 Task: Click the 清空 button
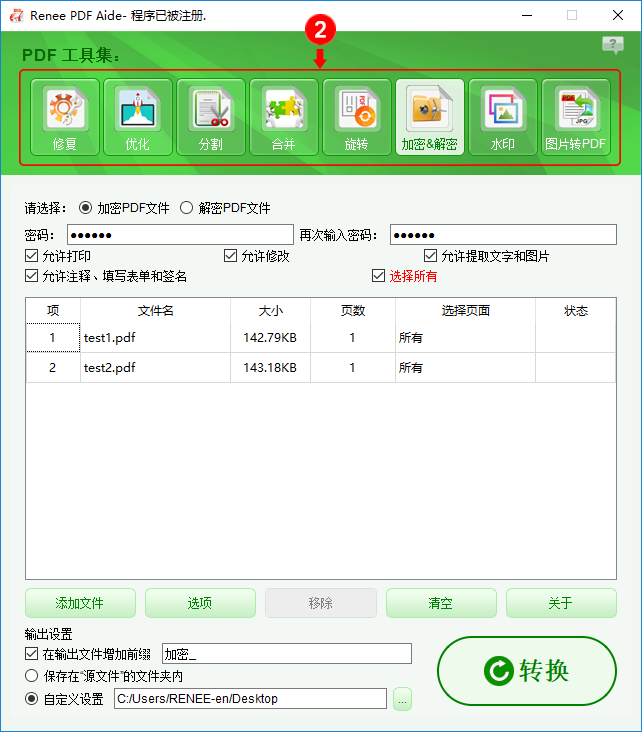[x=441, y=603]
